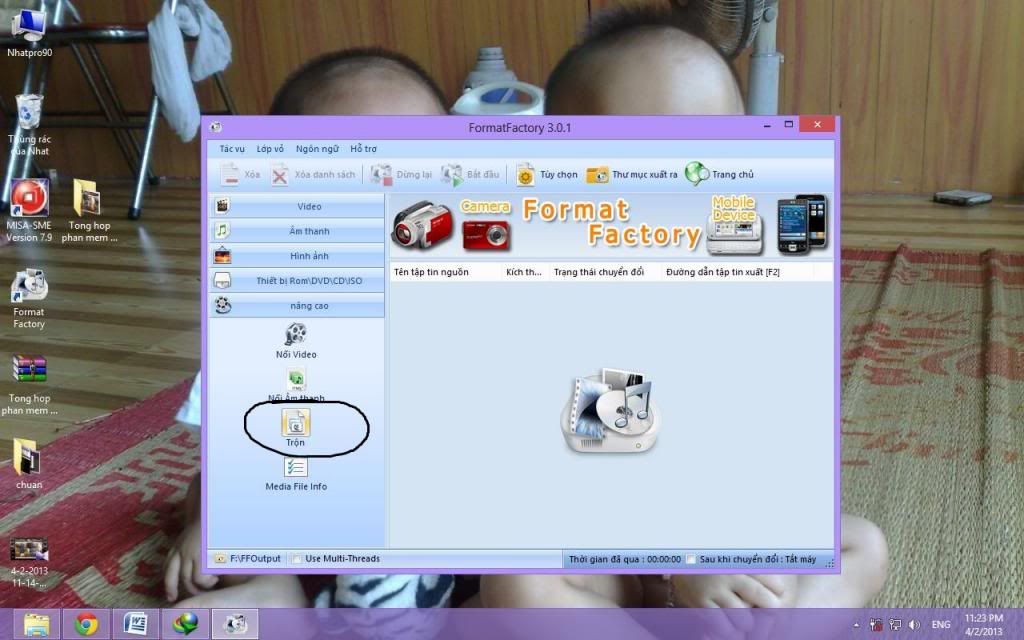Go to Trang chủ homepage
The height and width of the screenshot is (640, 1024).
tap(719, 174)
